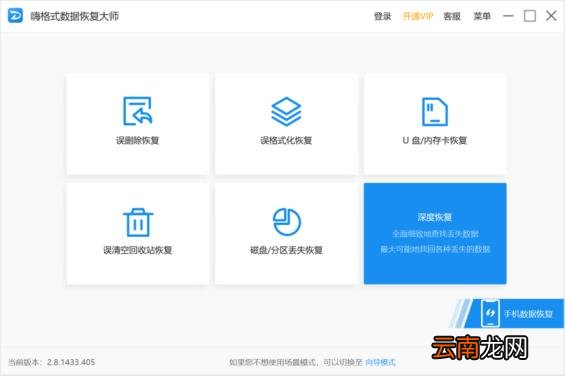This screenshot has height=376, width=565.
Task: Click the U 盘/内存卡恢复 label
Action: (435, 140)
